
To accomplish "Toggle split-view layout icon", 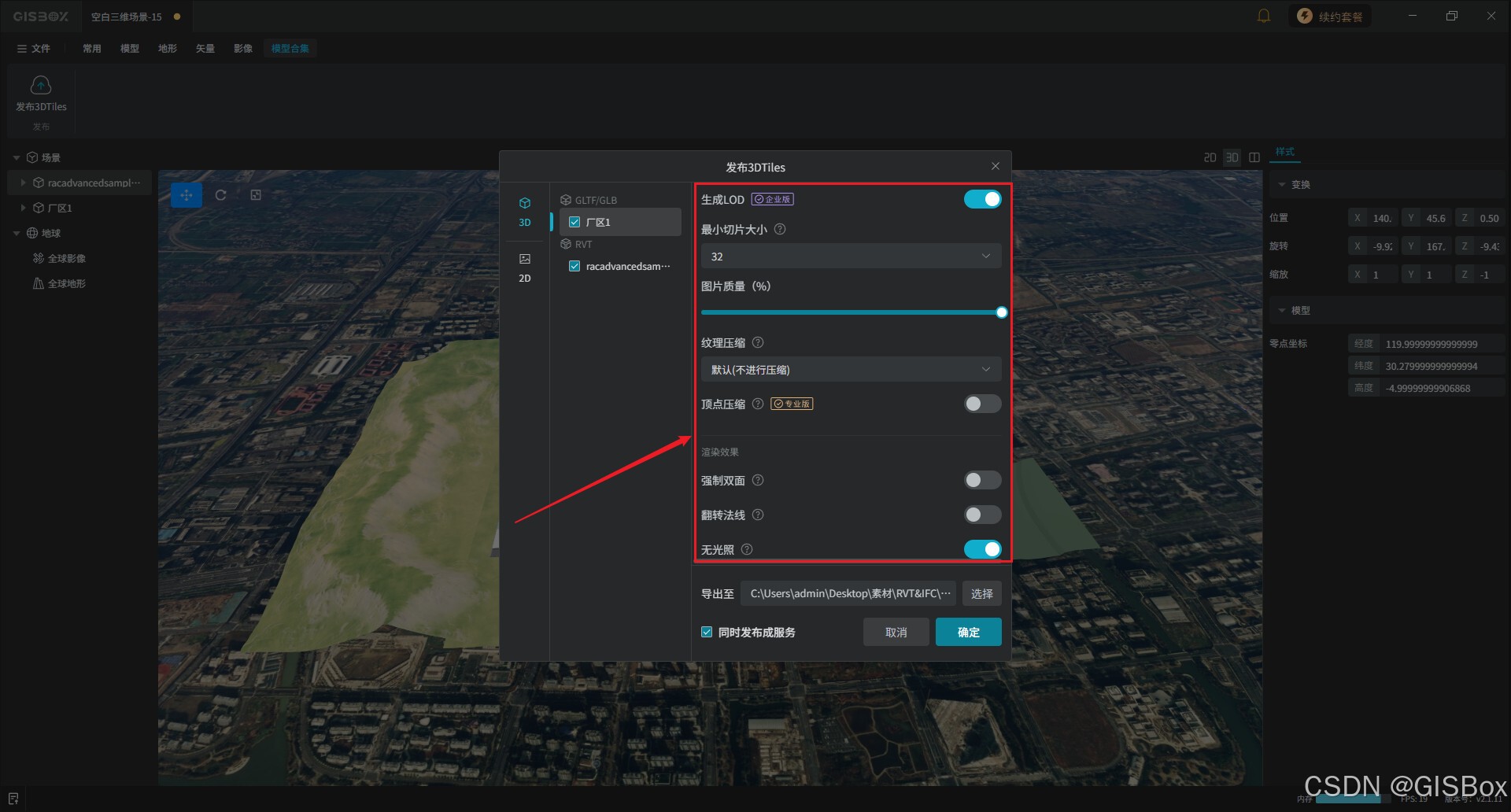I will coord(1254,157).
